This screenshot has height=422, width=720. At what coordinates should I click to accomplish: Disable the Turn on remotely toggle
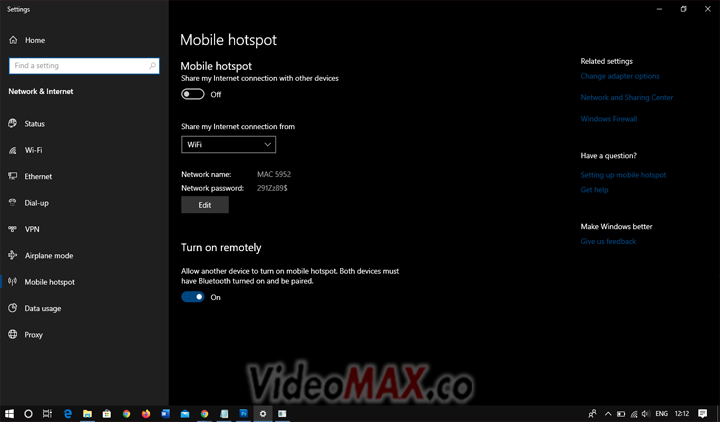pyautogui.click(x=193, y=297)
